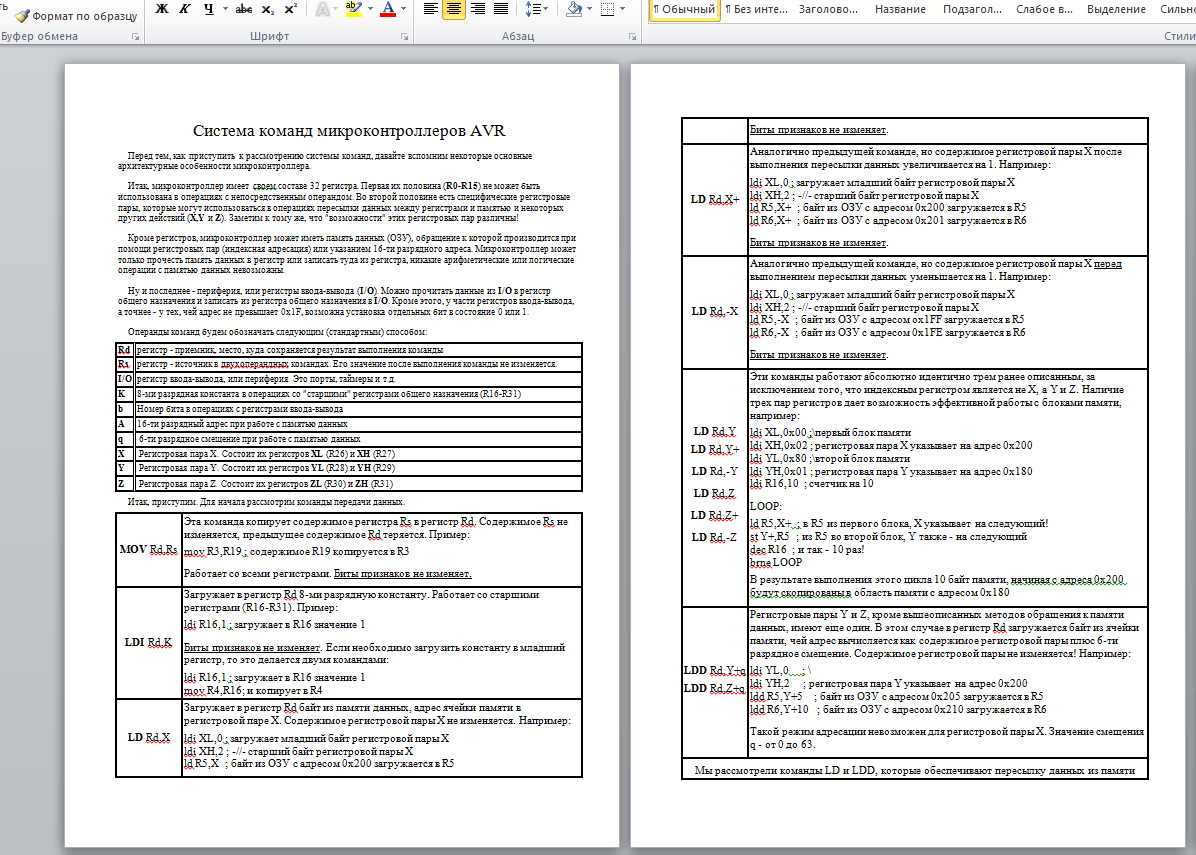The height and width of the screenshot is (855, 1196).
Task: Click the 'LD Rd,Z+' table cell
Action: coord(715,515)
